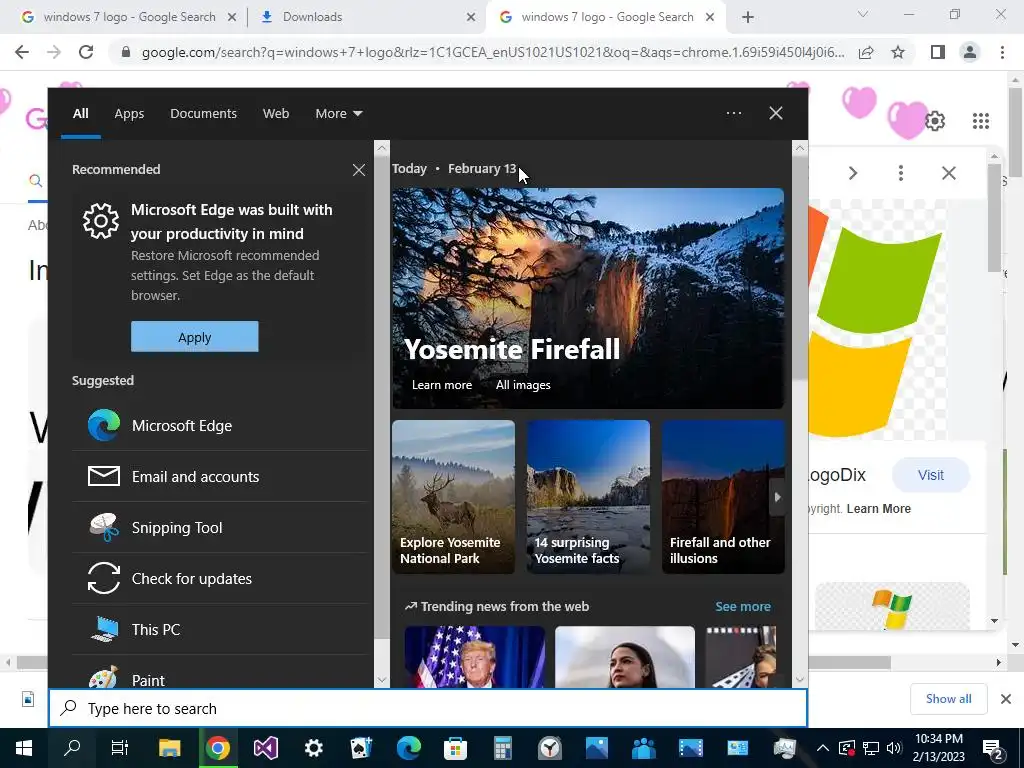1024x768 pixels.
Task: Open a new Chrome tab
Action: (x=748, y=18)
